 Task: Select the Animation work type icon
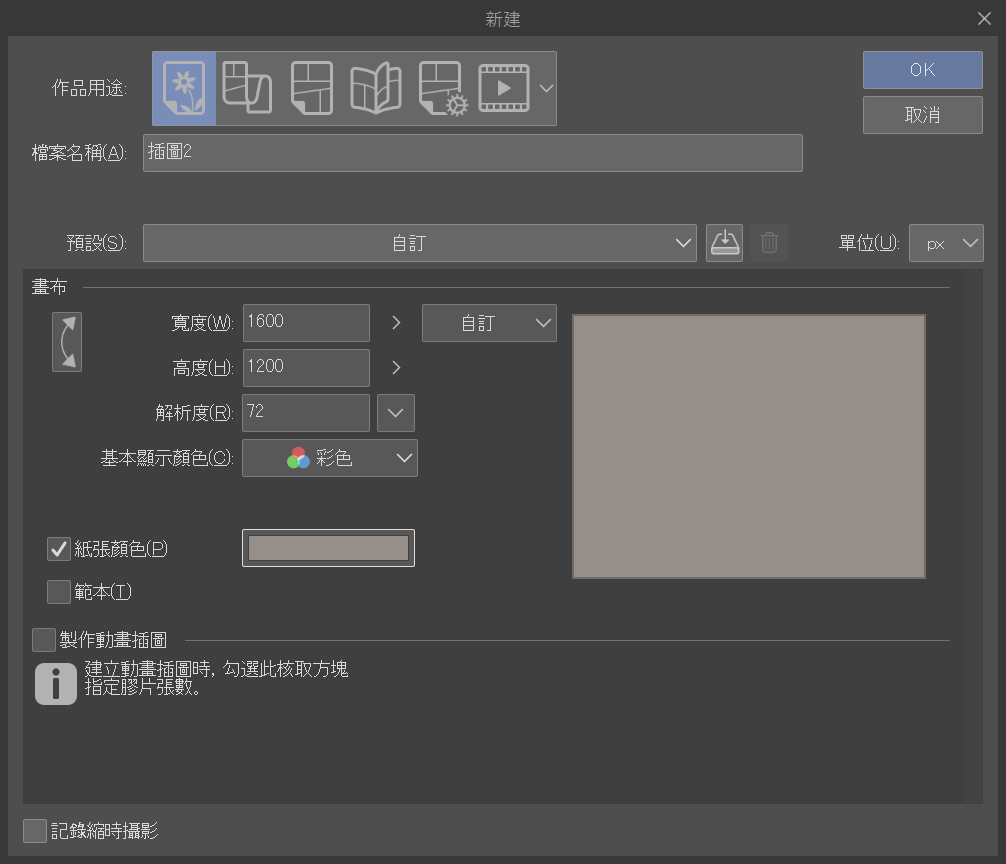[504, 88]
